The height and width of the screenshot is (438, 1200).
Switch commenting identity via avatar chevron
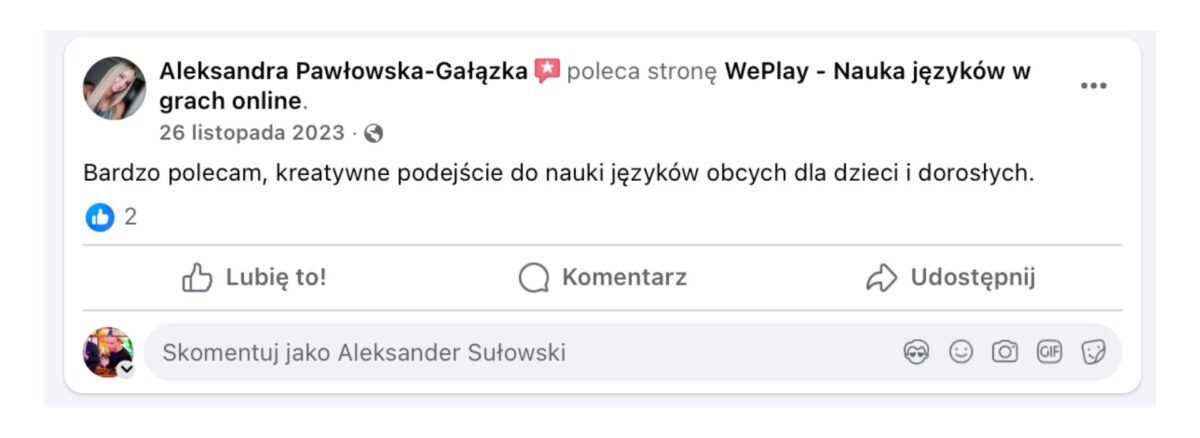click(126, 369)
